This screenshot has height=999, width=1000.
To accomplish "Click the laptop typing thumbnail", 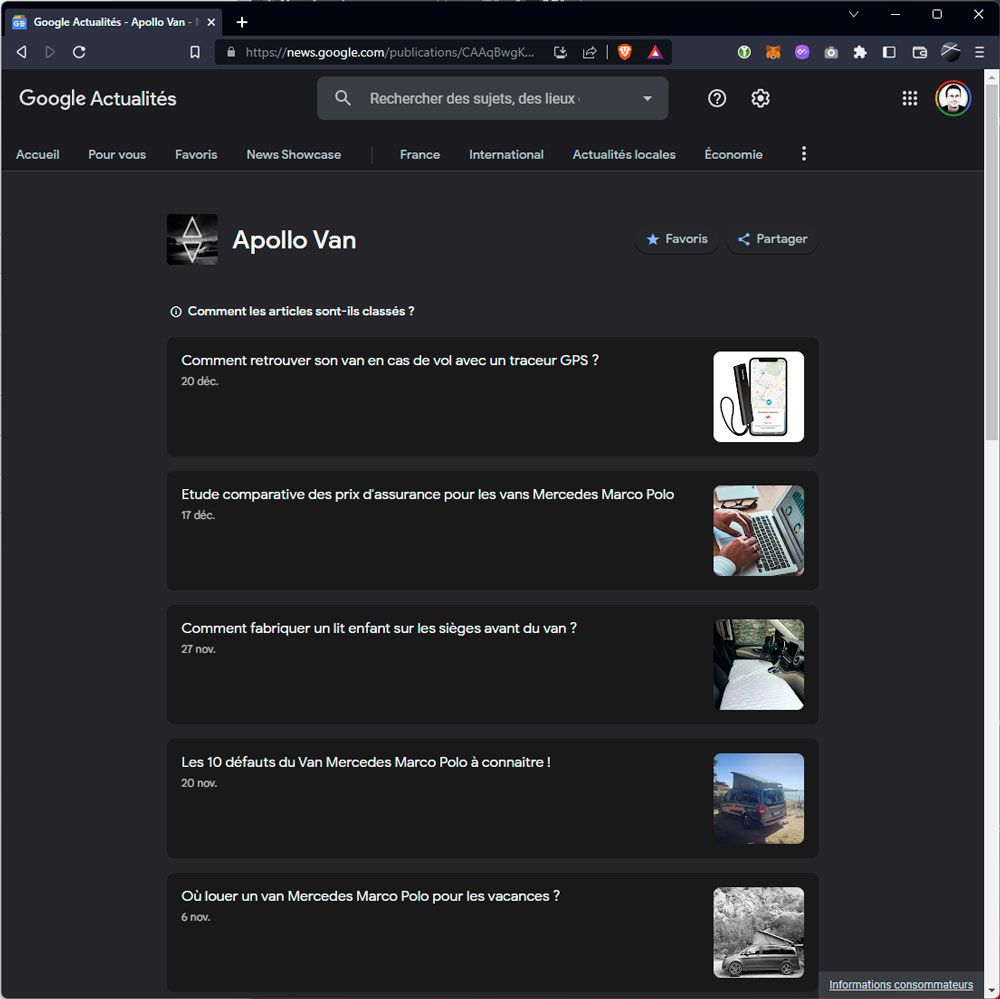I will pyautogui.click(x=758, y=531).
